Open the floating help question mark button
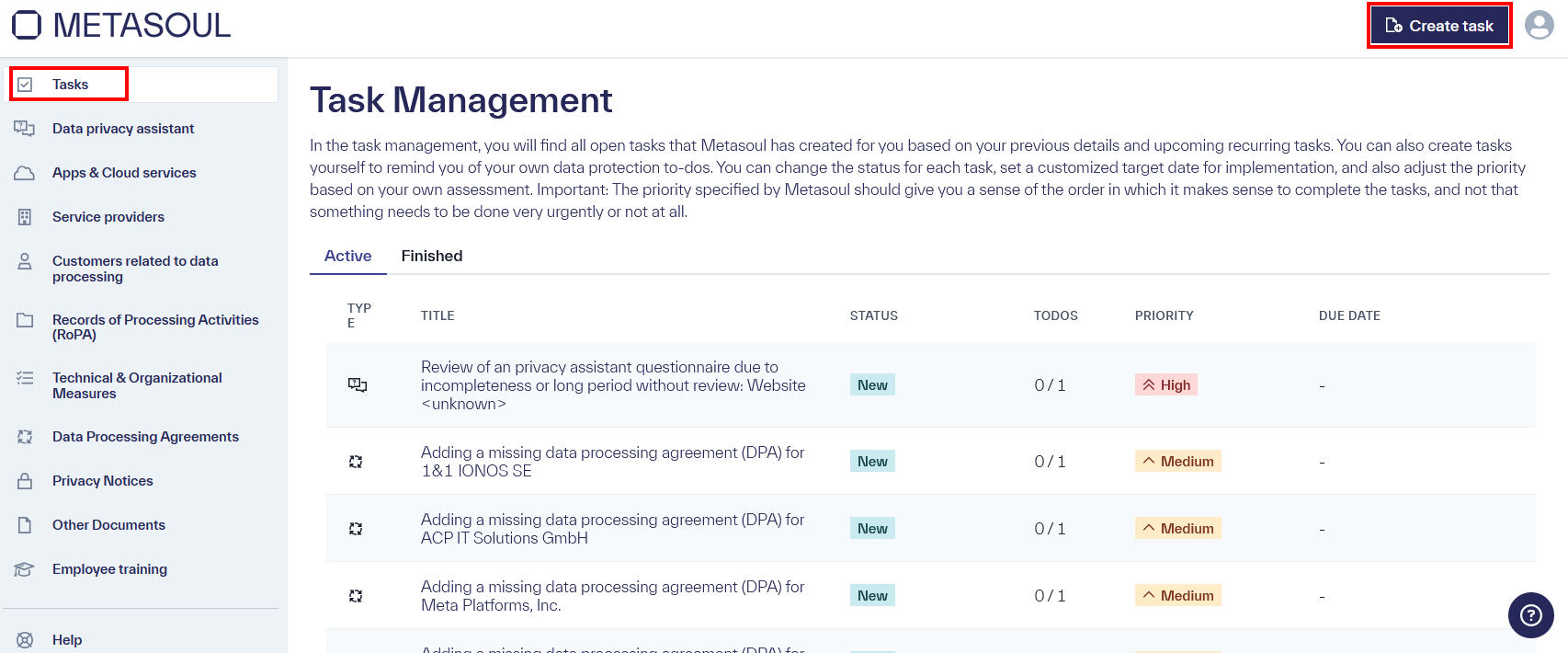1568x653 pixels. pyautogui.click(x=1531, y=615)
